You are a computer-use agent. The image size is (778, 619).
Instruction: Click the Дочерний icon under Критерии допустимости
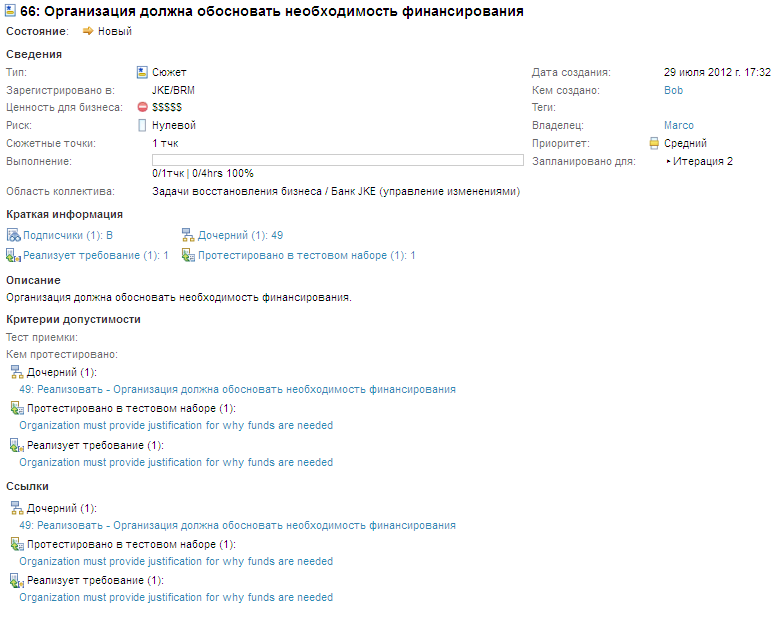[17, 372]
